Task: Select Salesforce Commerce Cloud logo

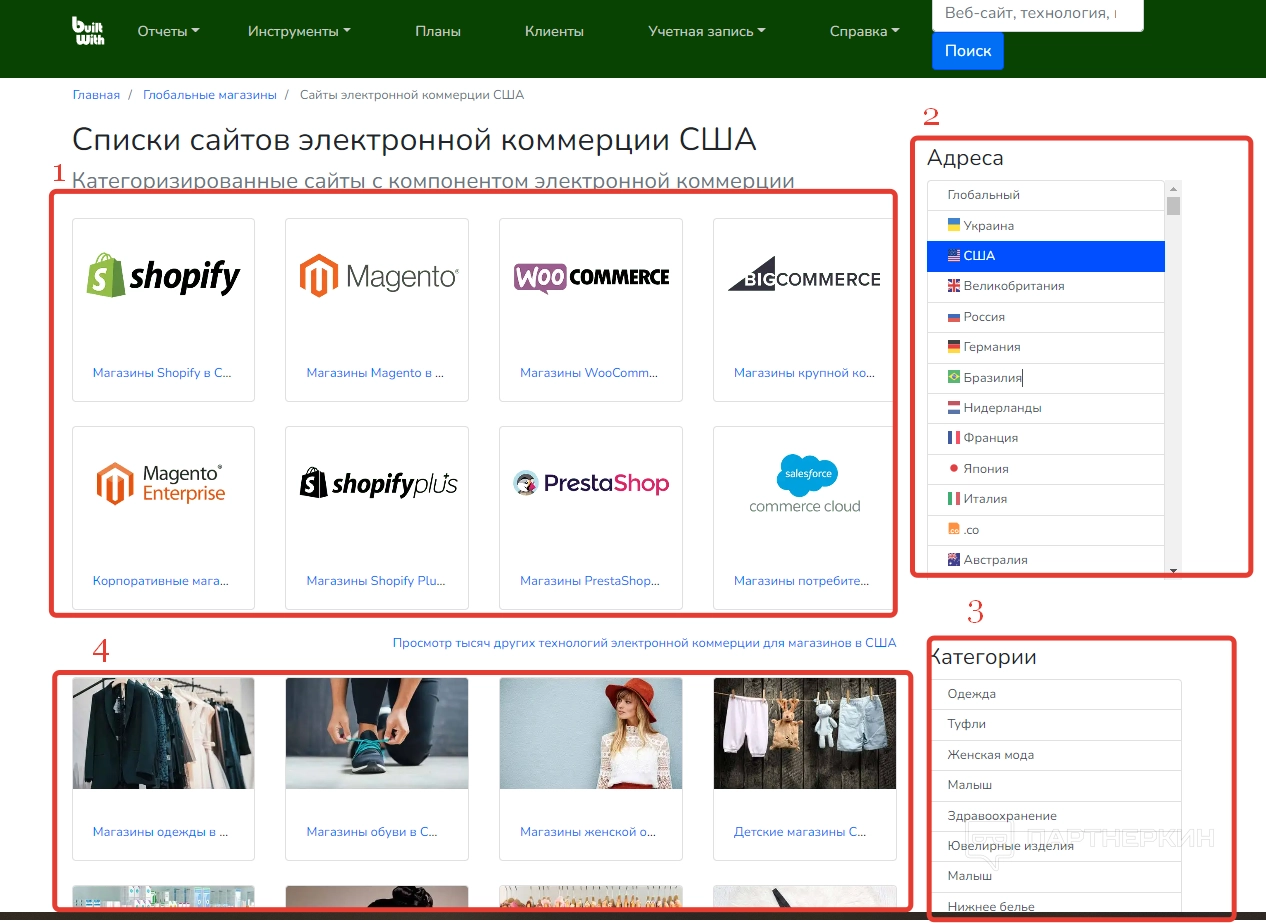Action: click(804, 484)
